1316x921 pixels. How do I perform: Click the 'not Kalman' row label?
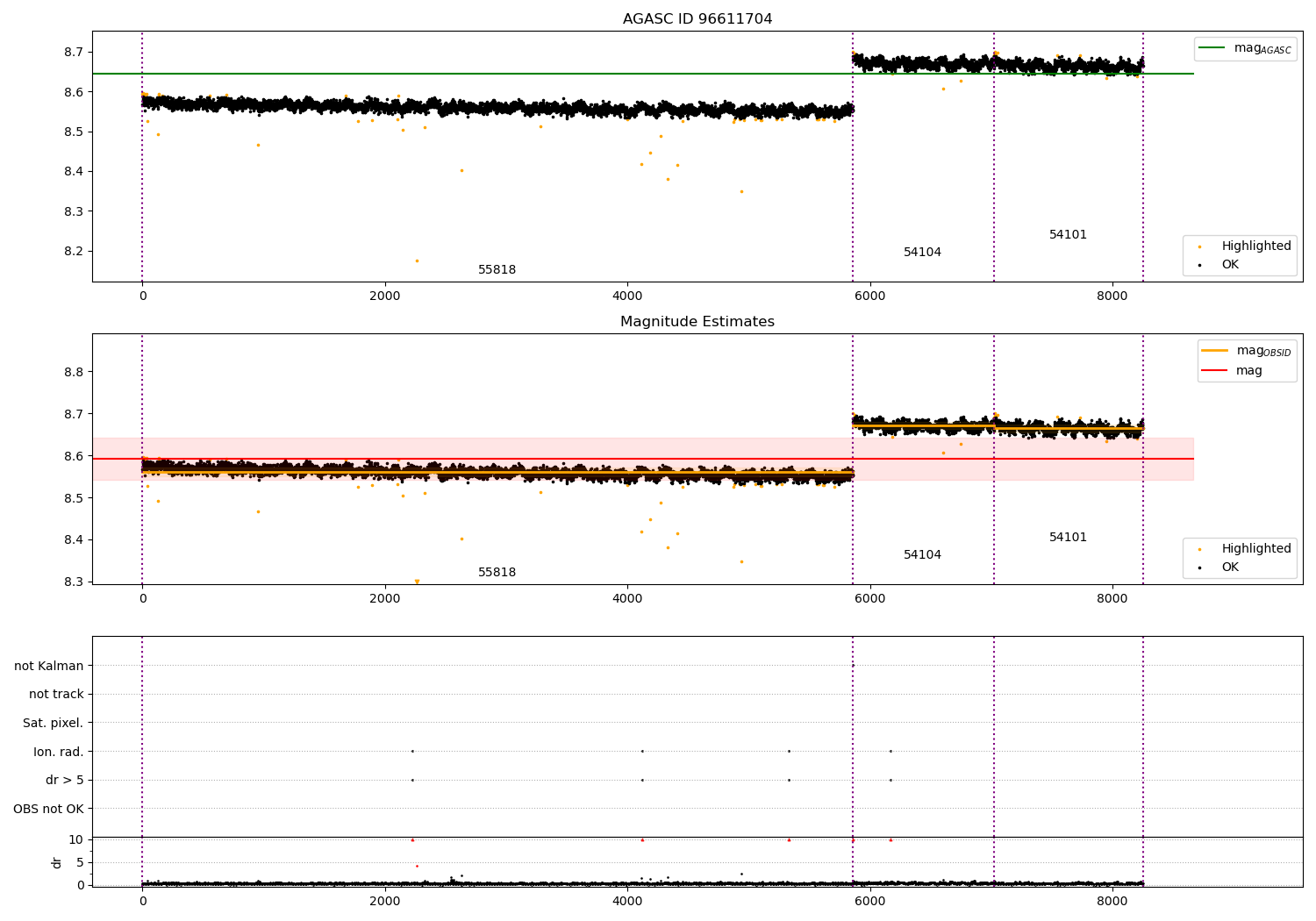[x=49, y=666]
